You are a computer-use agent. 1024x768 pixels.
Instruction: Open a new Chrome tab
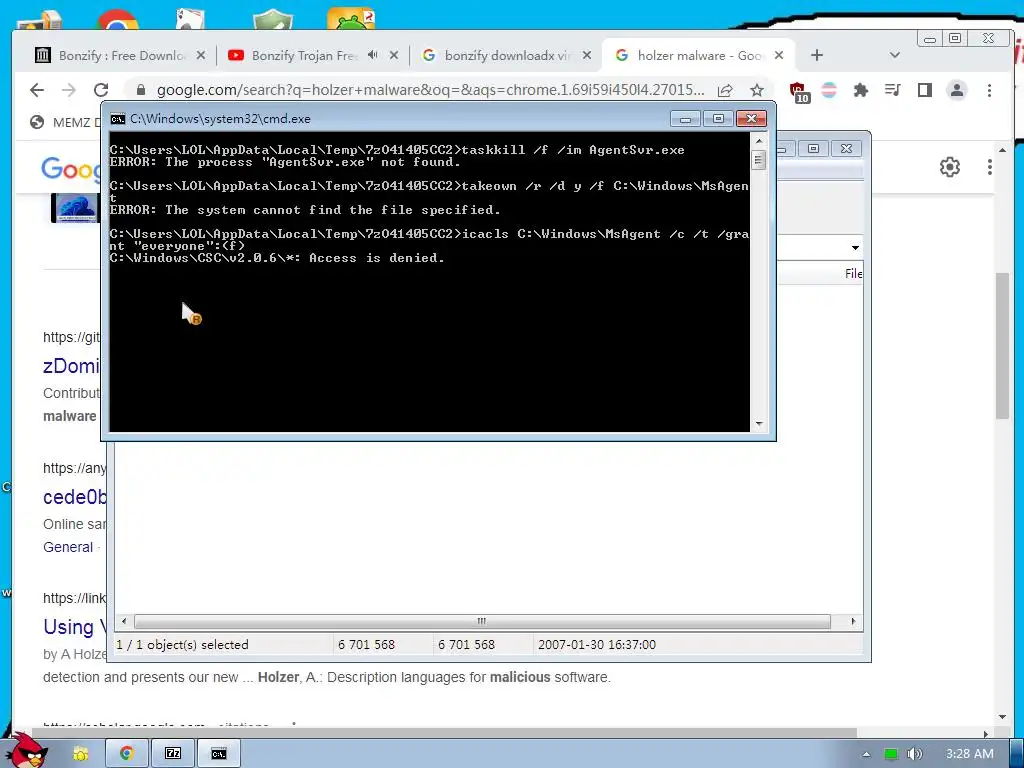816,56
